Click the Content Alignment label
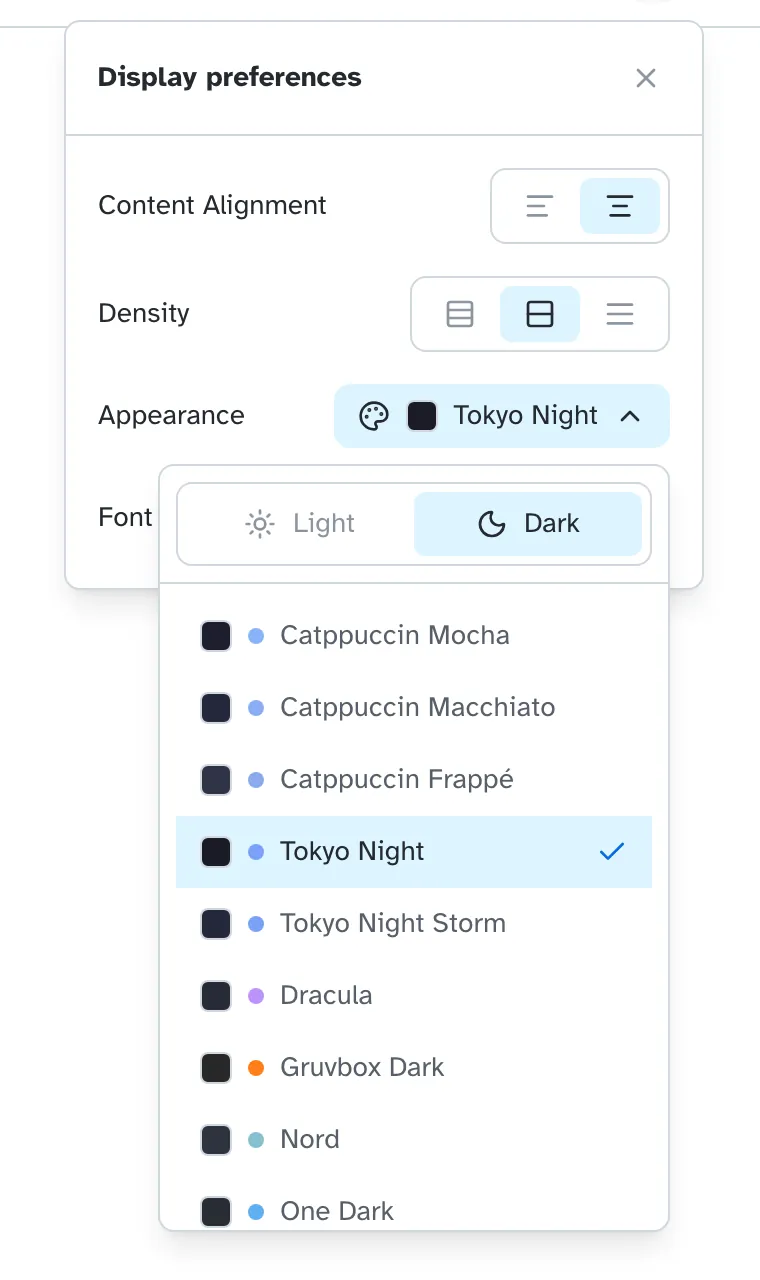Screen dimensions: 760x1280 (212, 206)
